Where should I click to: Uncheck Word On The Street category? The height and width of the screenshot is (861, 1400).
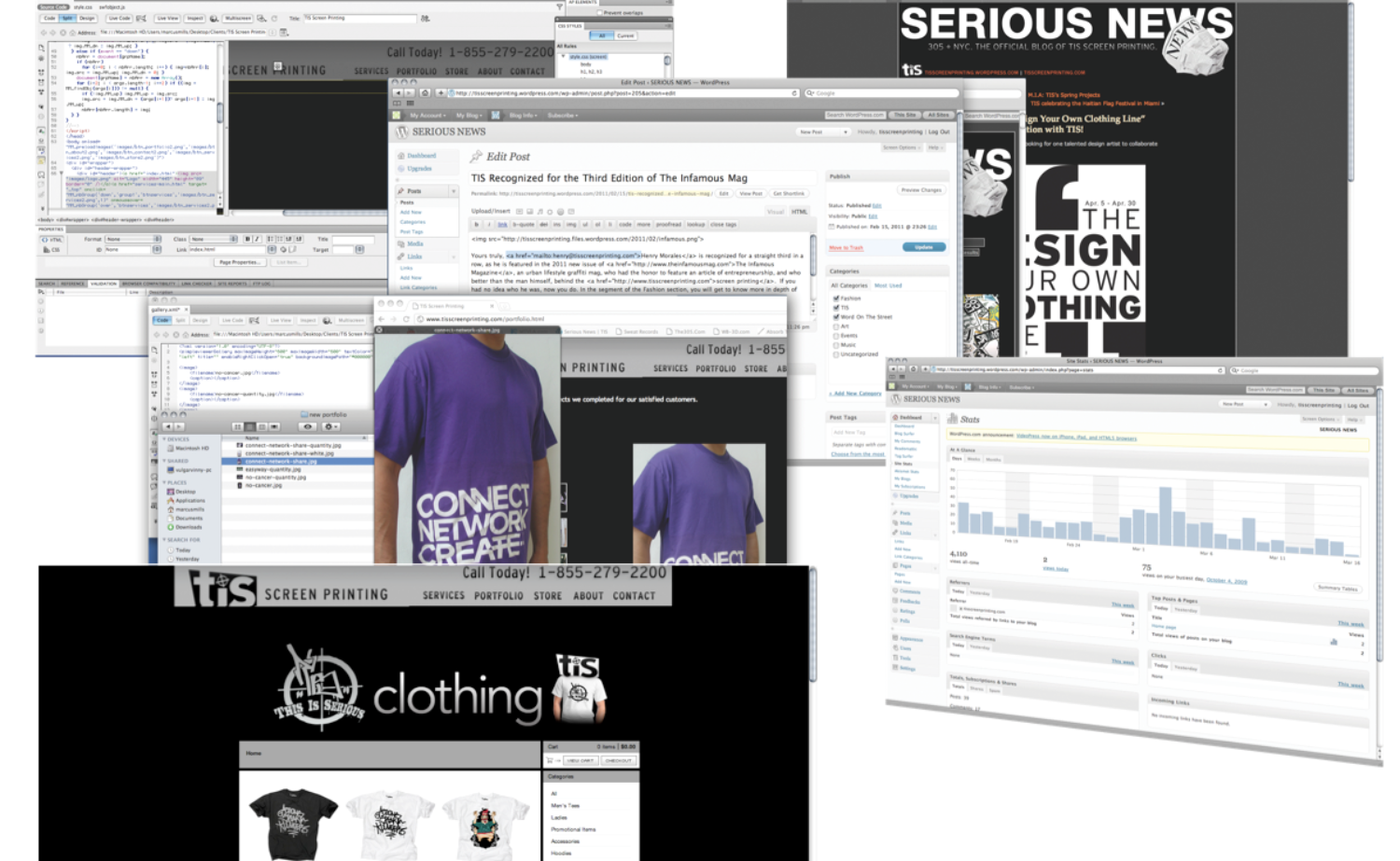836,317
